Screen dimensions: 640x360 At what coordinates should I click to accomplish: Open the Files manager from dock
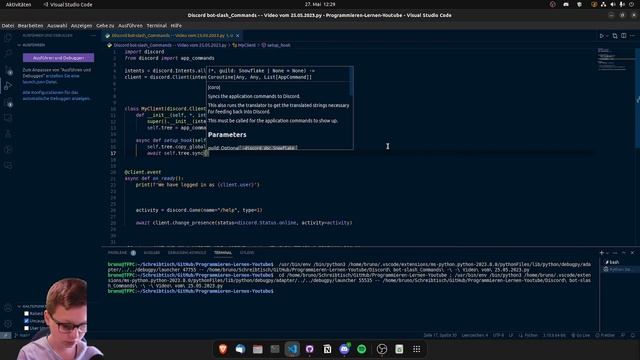(258, 349)
